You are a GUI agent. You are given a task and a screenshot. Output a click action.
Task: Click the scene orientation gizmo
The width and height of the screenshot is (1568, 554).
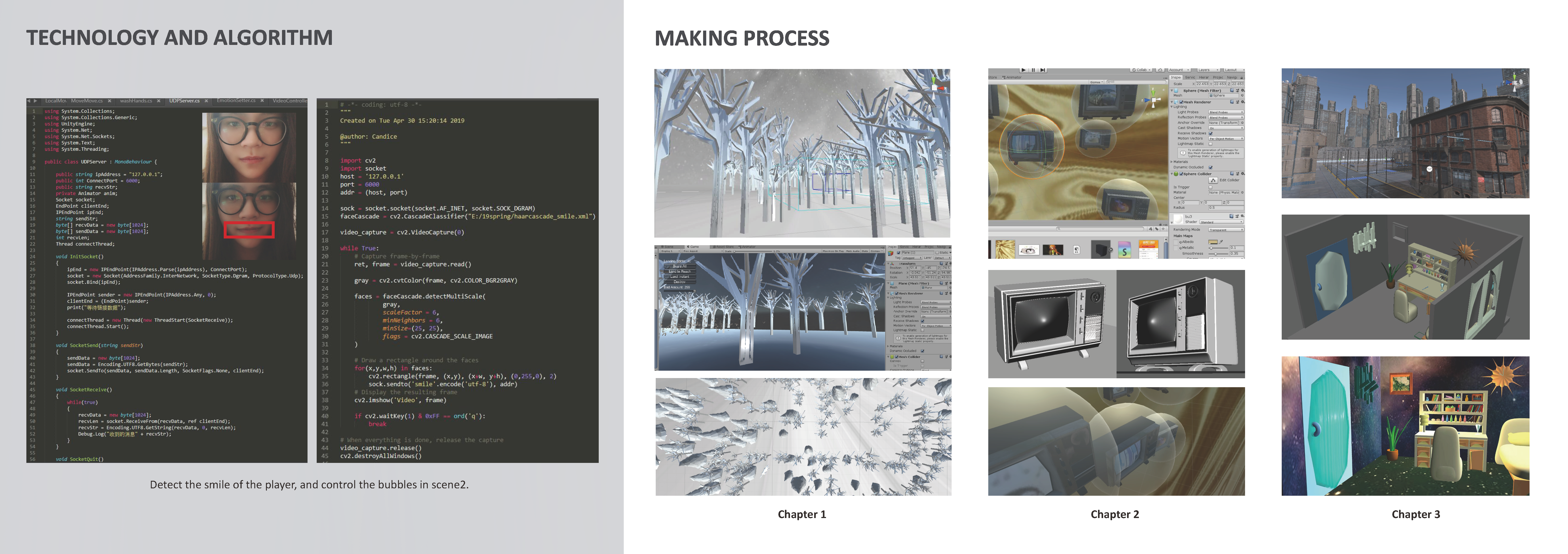point(1153,100)
